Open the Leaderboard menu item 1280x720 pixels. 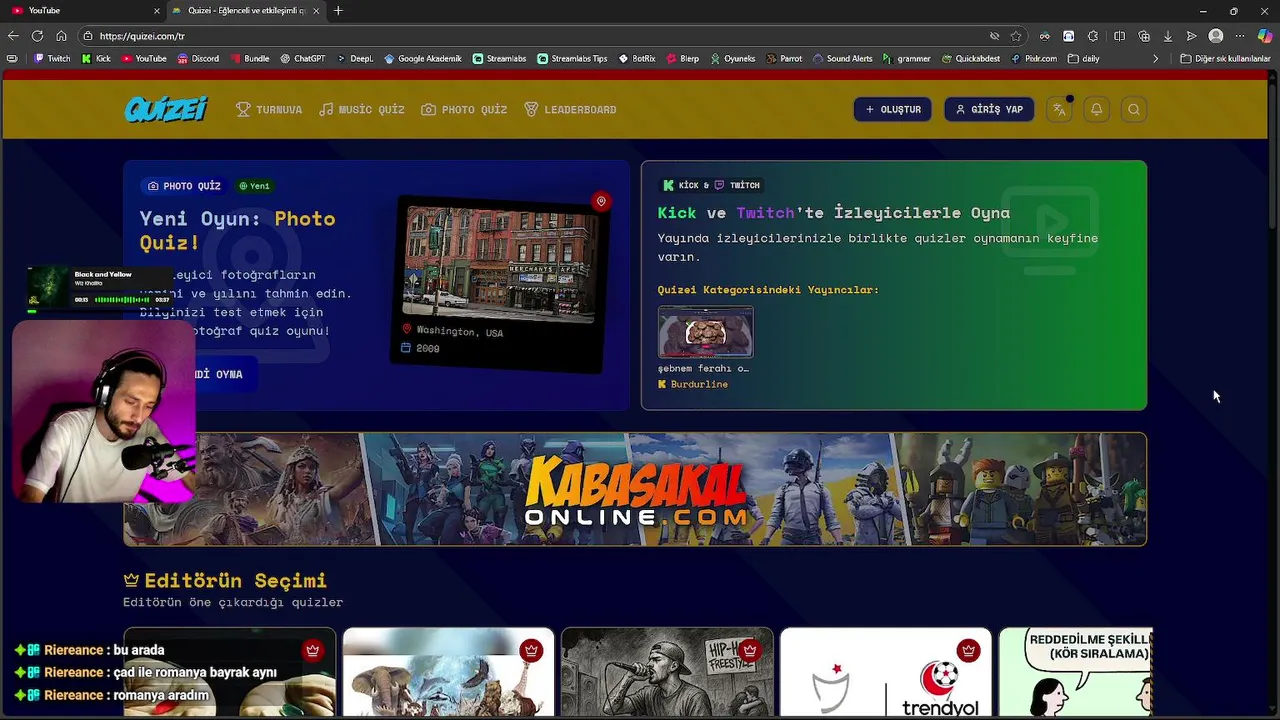click(570, 109)
